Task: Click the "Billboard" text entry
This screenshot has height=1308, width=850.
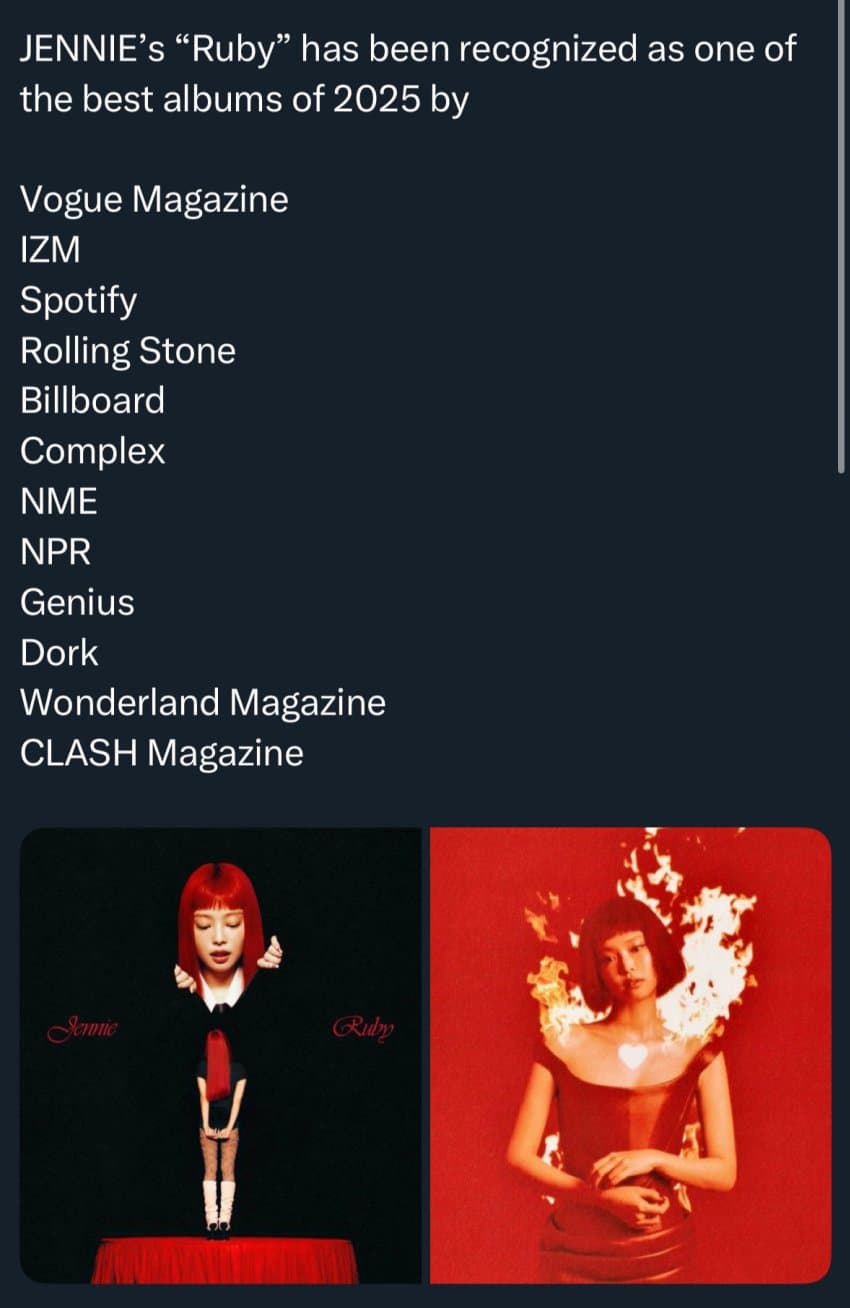Action: click(x=92, y=401)
